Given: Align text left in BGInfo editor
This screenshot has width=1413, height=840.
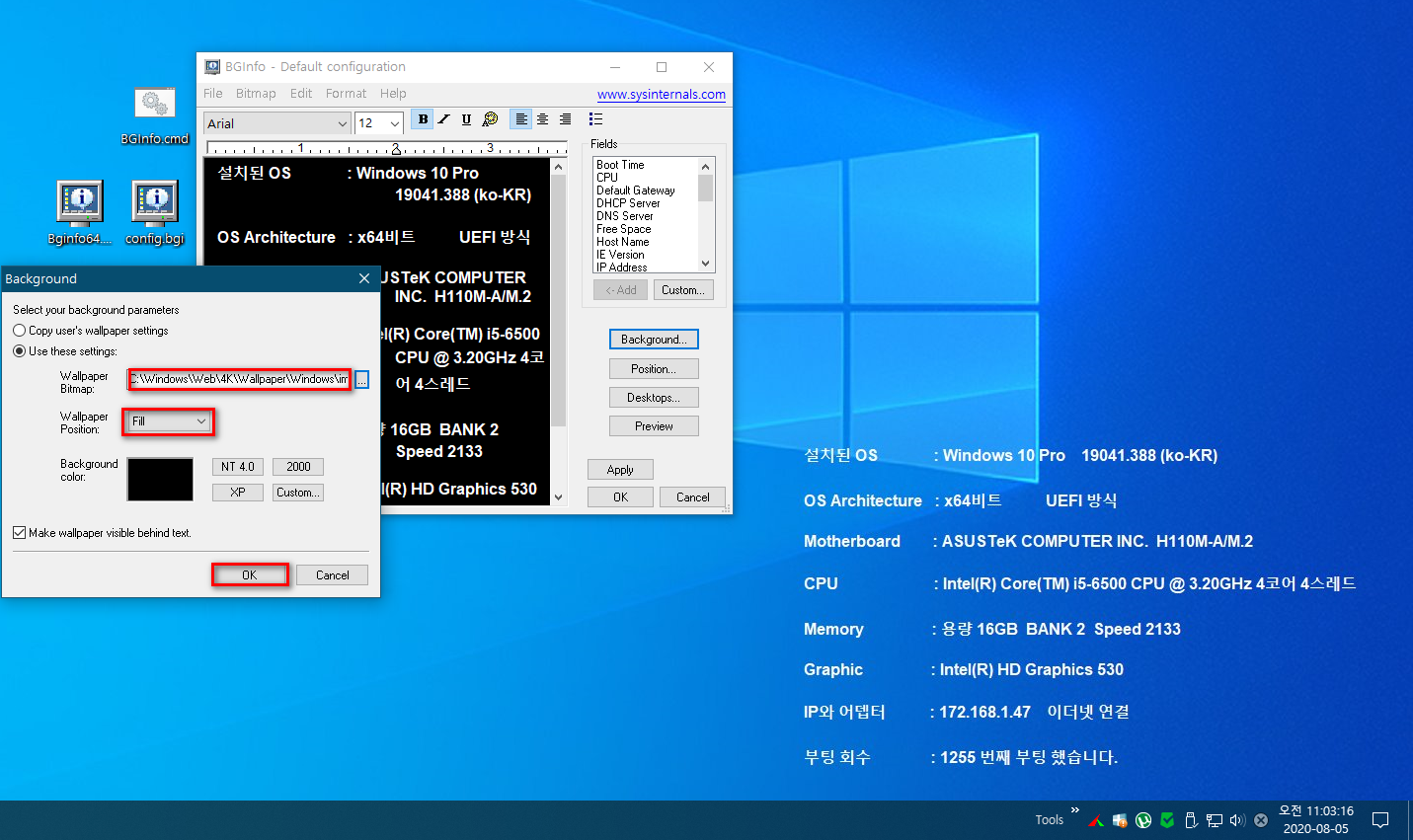Looking at the screenshot, I should (x=520, y=119).
